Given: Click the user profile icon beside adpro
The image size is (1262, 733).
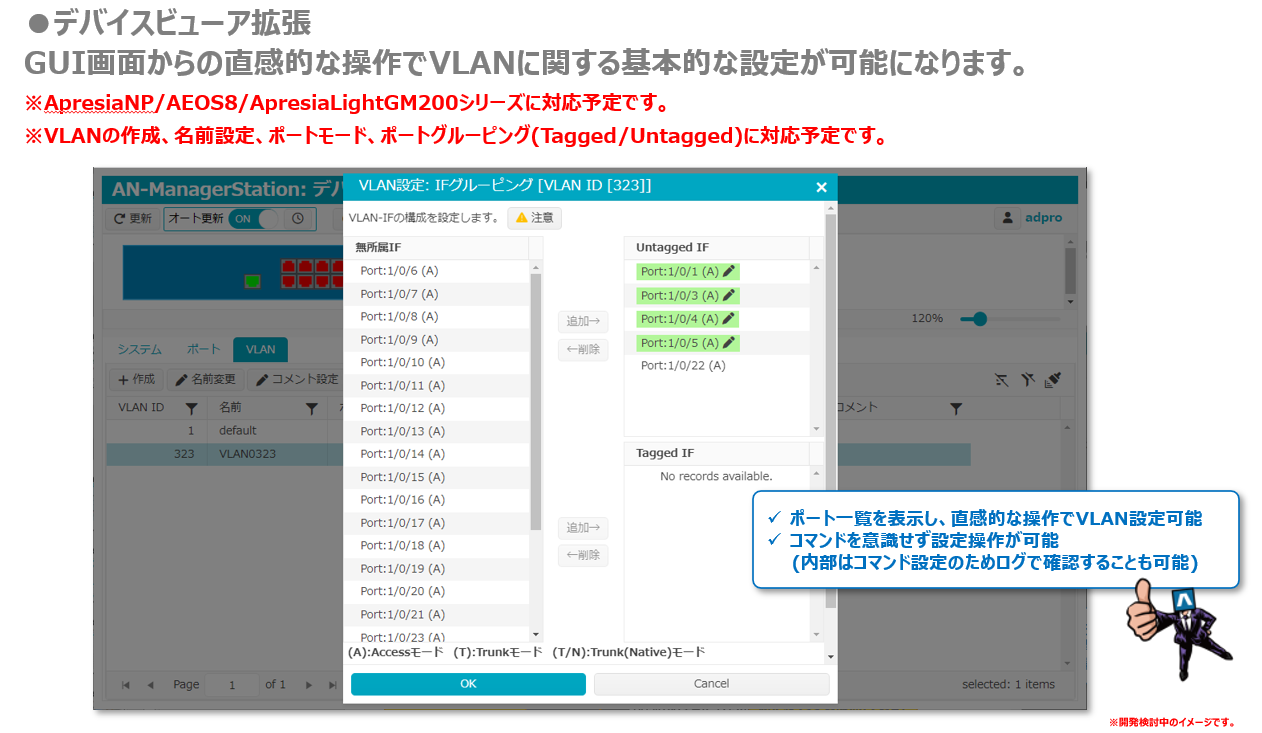Looking at the screenshot, I should (1007, 217).
